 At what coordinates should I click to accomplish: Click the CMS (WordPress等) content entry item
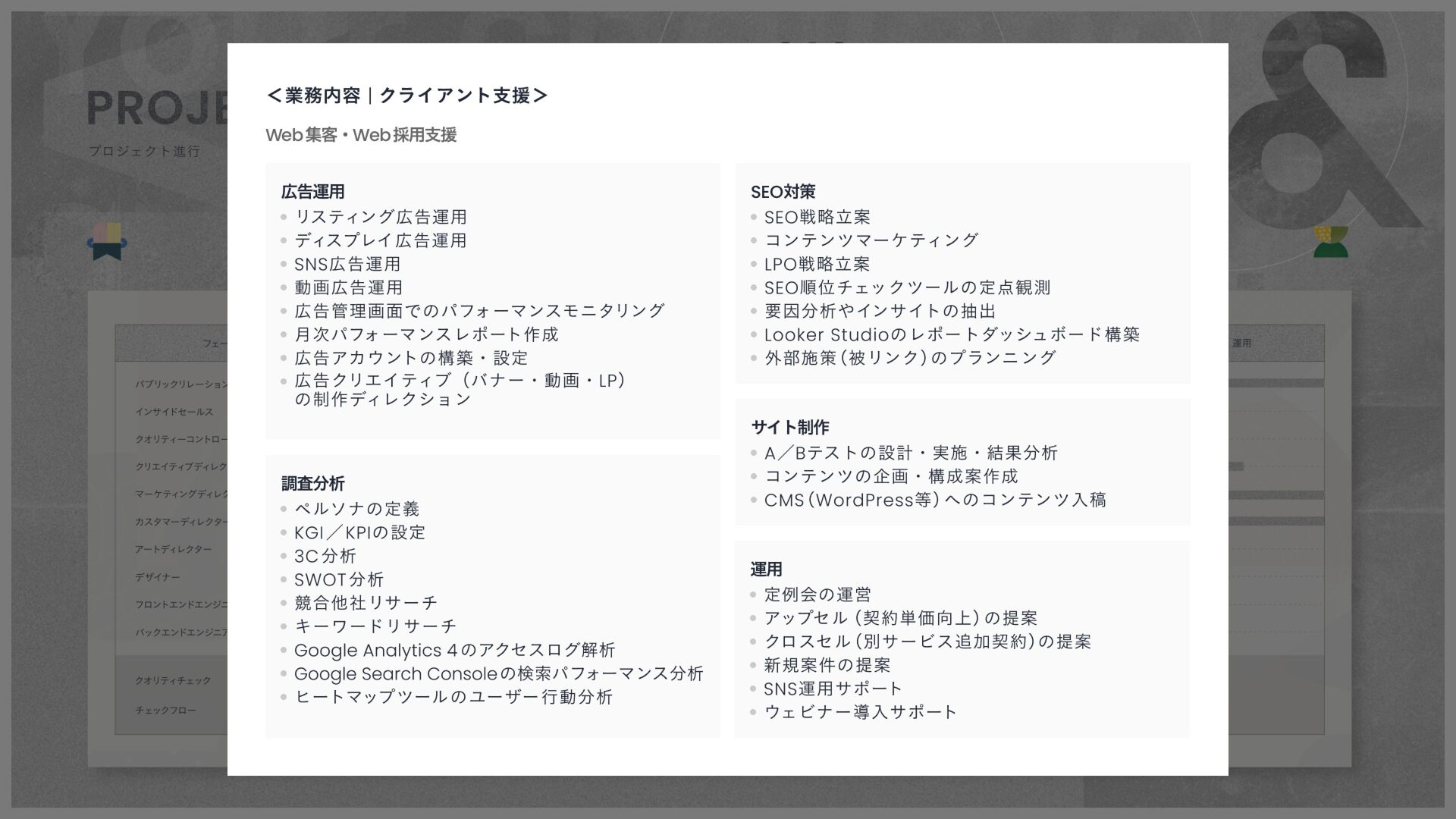coord(934,500)
